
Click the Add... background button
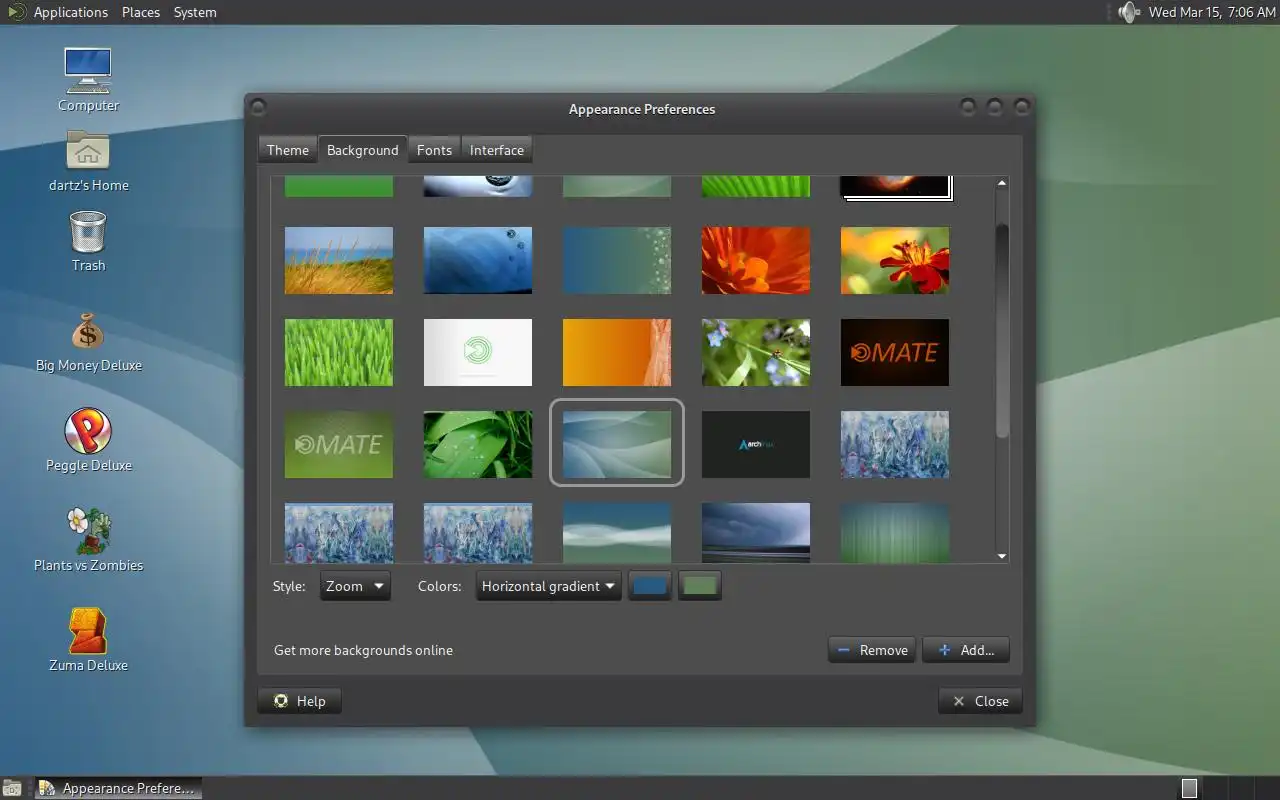[966, 650]
